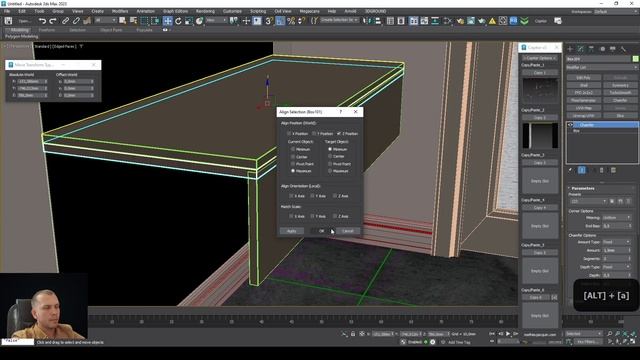This screenshot has width=640, height=360.
Task: Open the Mitering Uniform dropdown
Action: point(617,218)
